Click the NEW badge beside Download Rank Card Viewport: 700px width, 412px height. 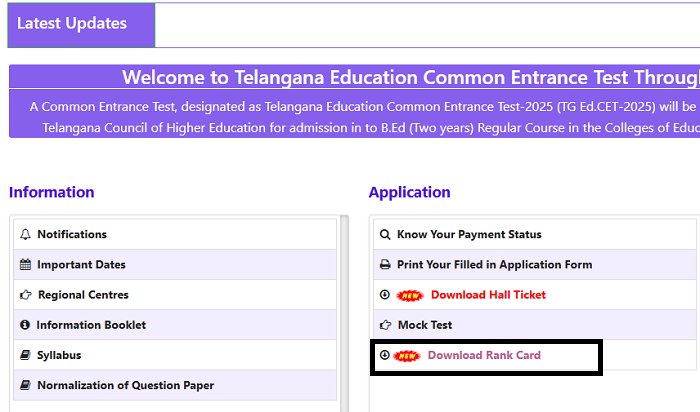pyautogui.click(x=407, y=356)
